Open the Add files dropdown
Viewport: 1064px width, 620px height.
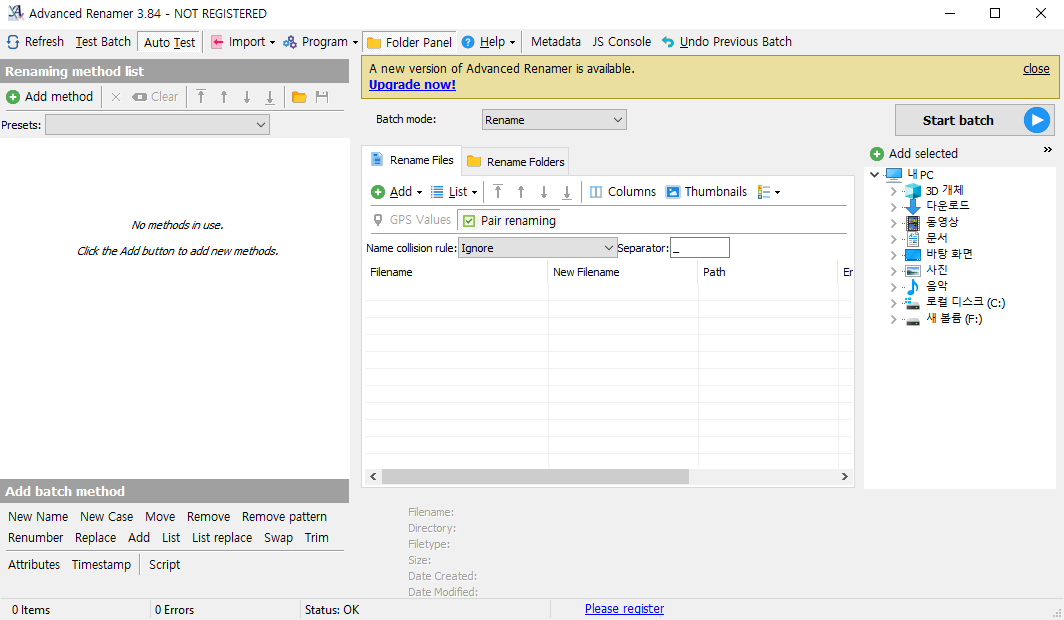point(397,192)
